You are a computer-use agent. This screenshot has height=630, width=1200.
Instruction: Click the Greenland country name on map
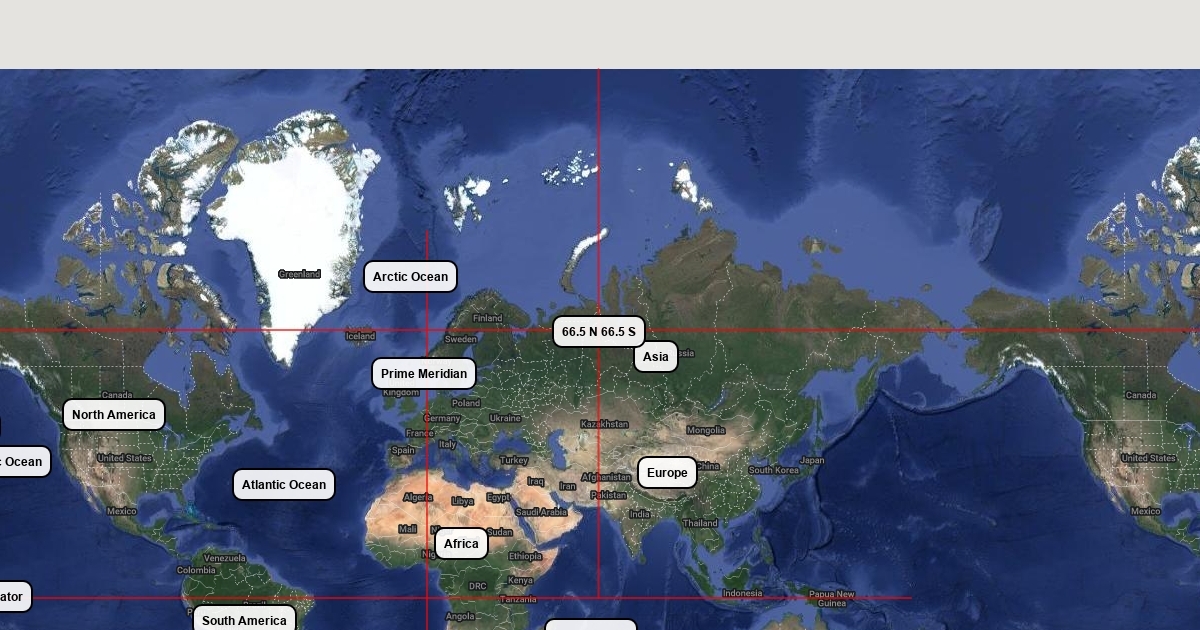299,274
